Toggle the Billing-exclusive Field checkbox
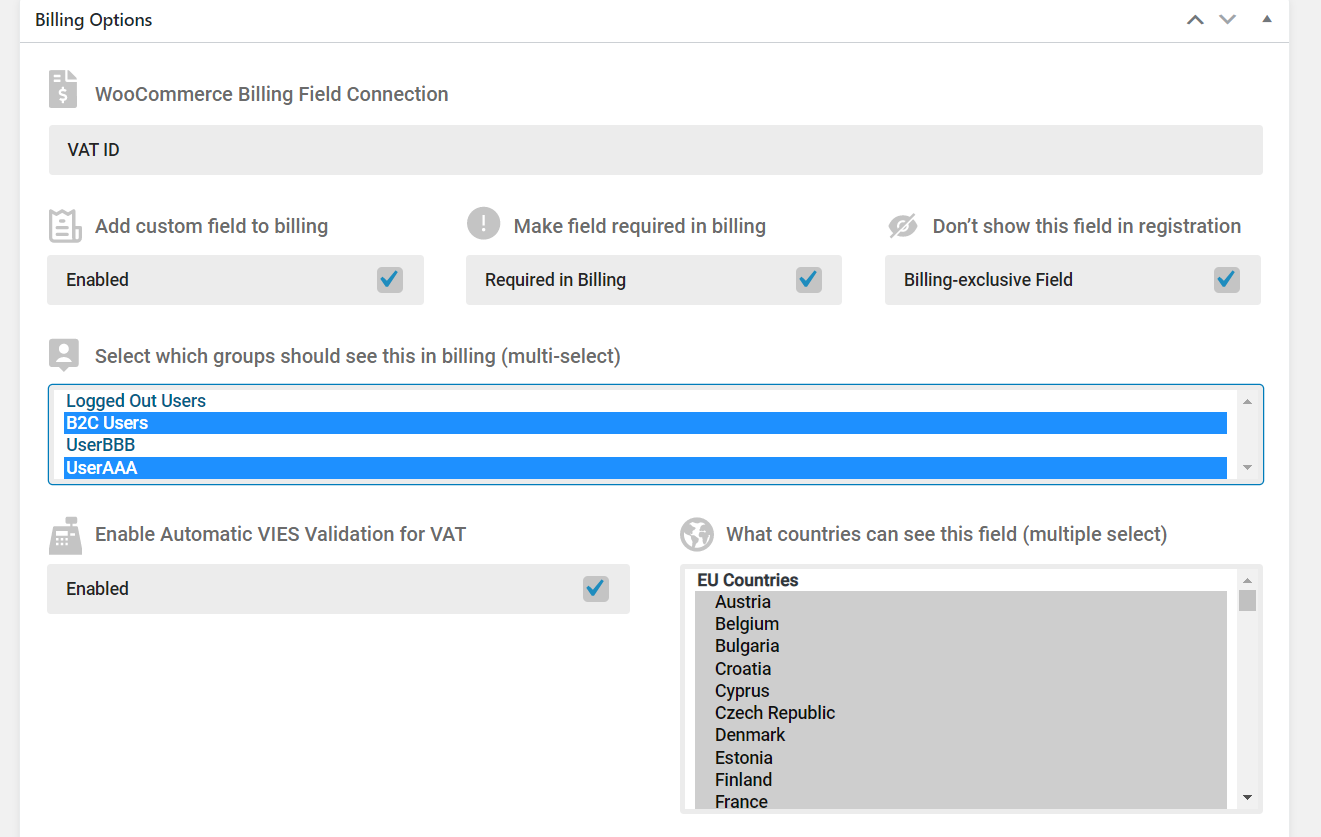This screenshot has width=1321, height=837. coord(1227,279)
